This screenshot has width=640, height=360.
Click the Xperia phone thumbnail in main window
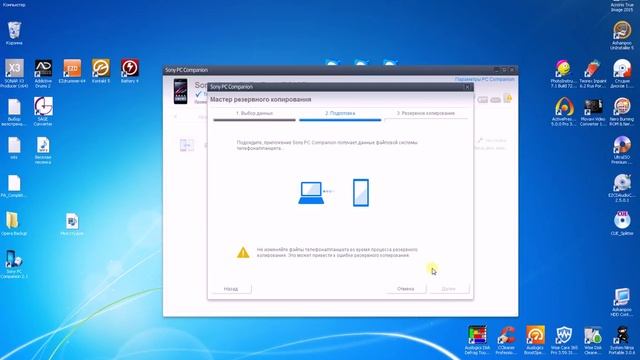pyautogui.click(x=180, y=91)
